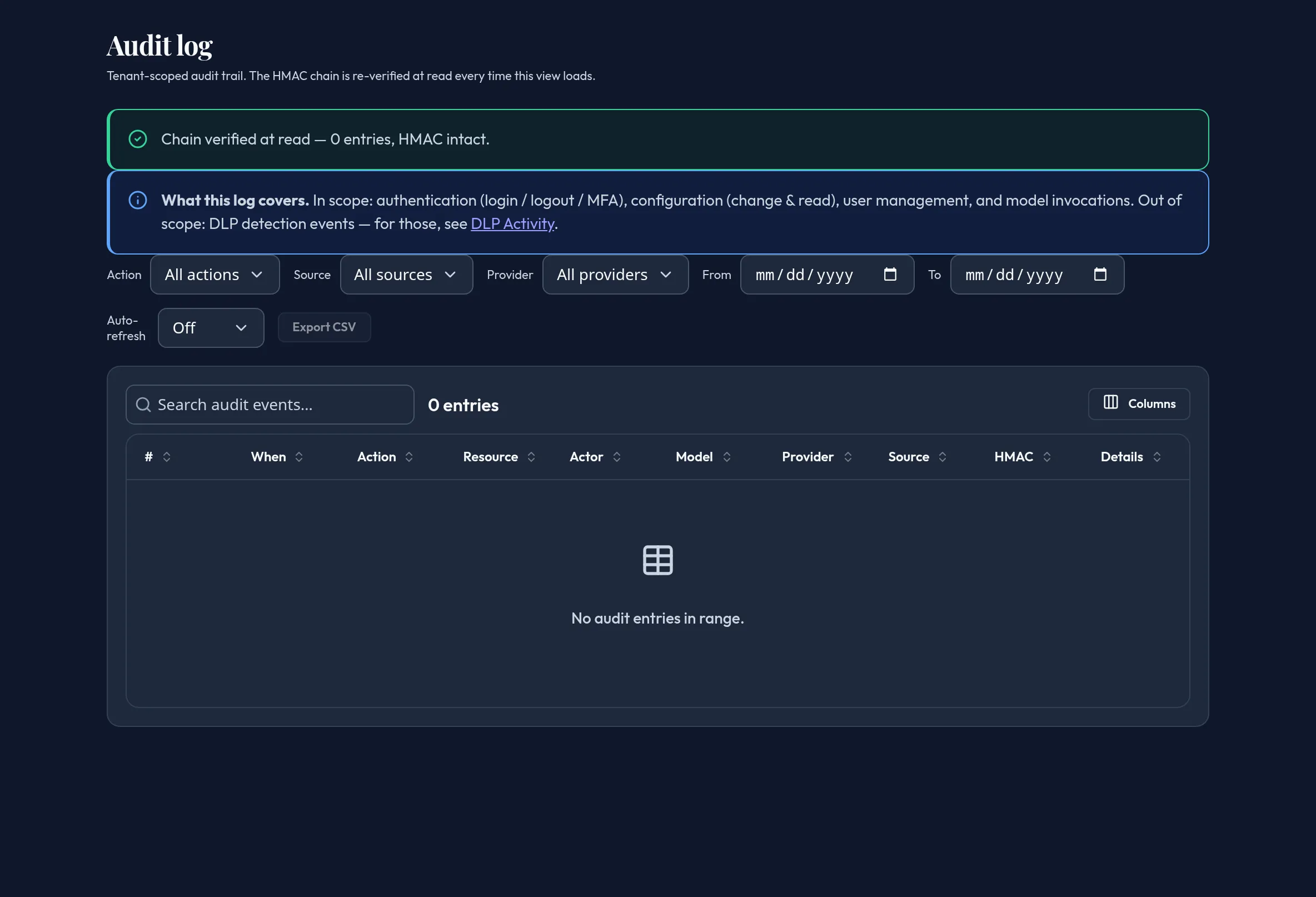
Task: Open the To date calendar picker icon
Action: point(1100,275)
